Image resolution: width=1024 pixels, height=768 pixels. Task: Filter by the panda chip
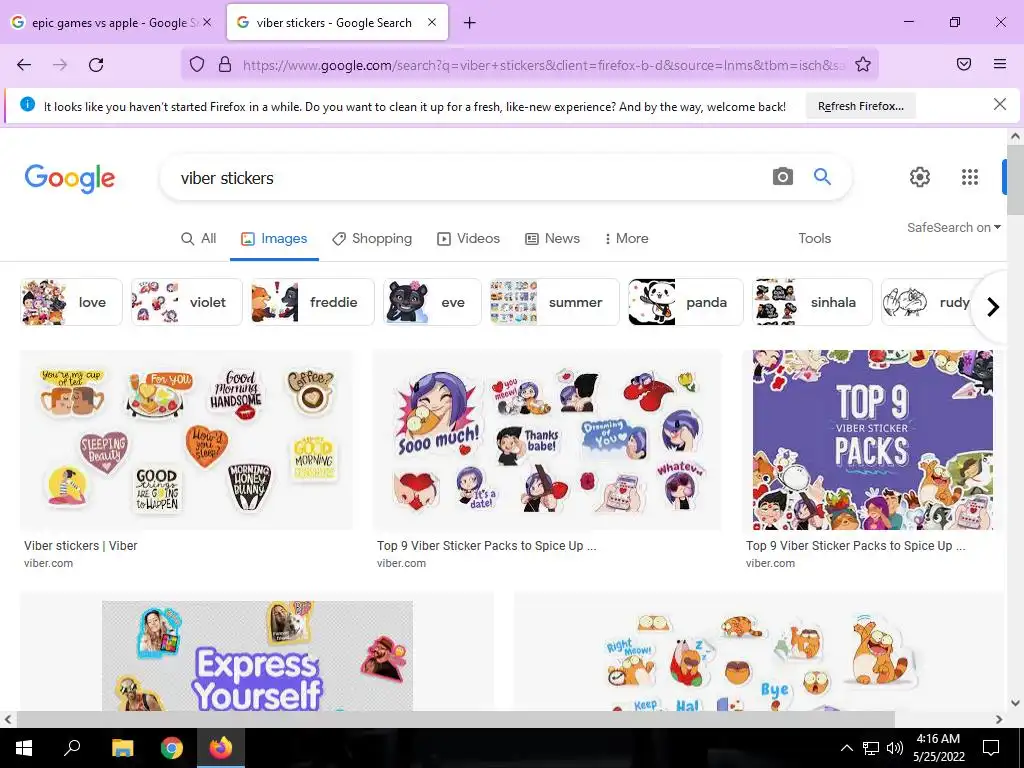(685, 302)
